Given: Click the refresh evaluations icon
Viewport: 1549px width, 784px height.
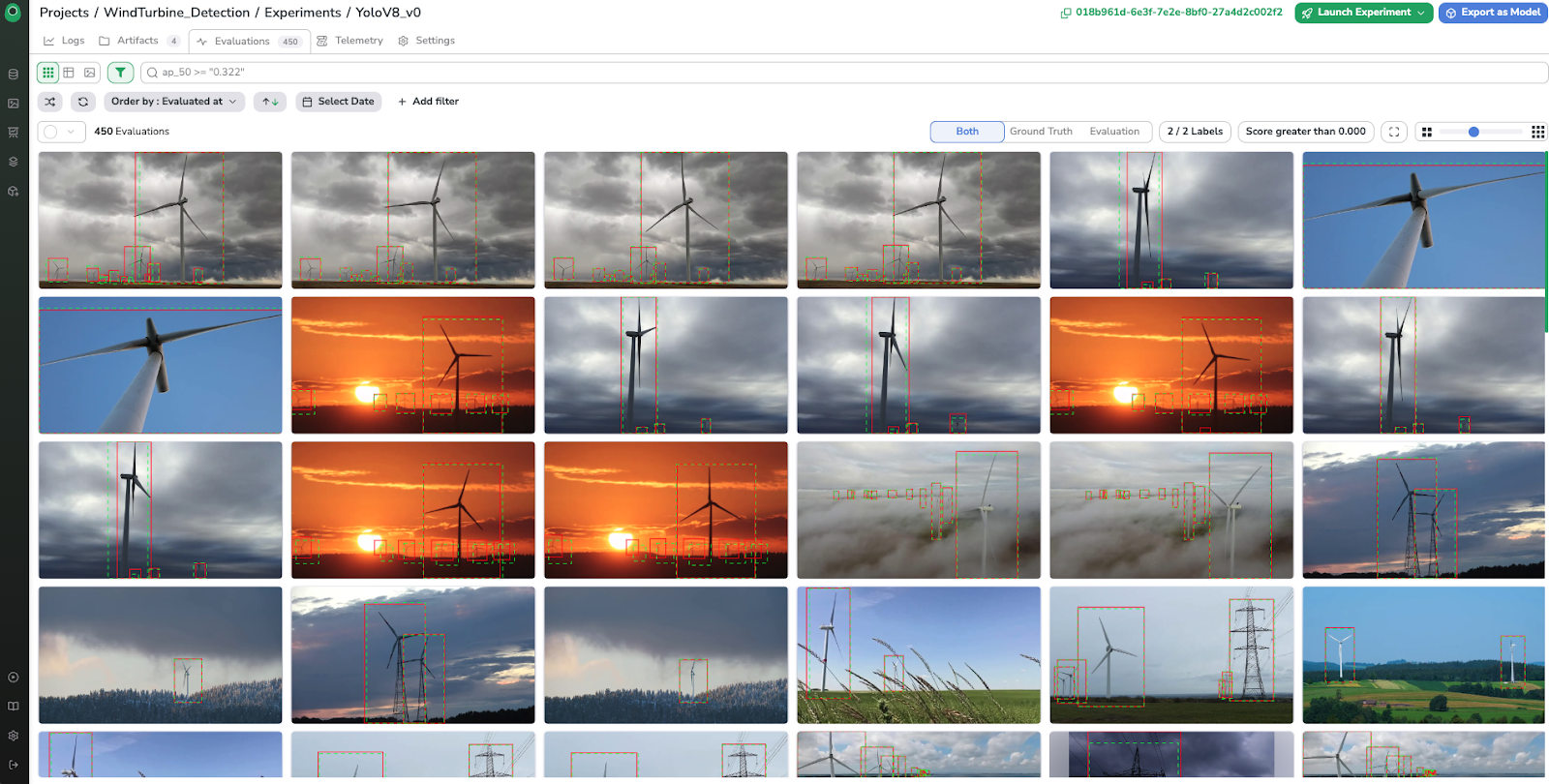Looking at the screenshot, I should coord(83,102).
